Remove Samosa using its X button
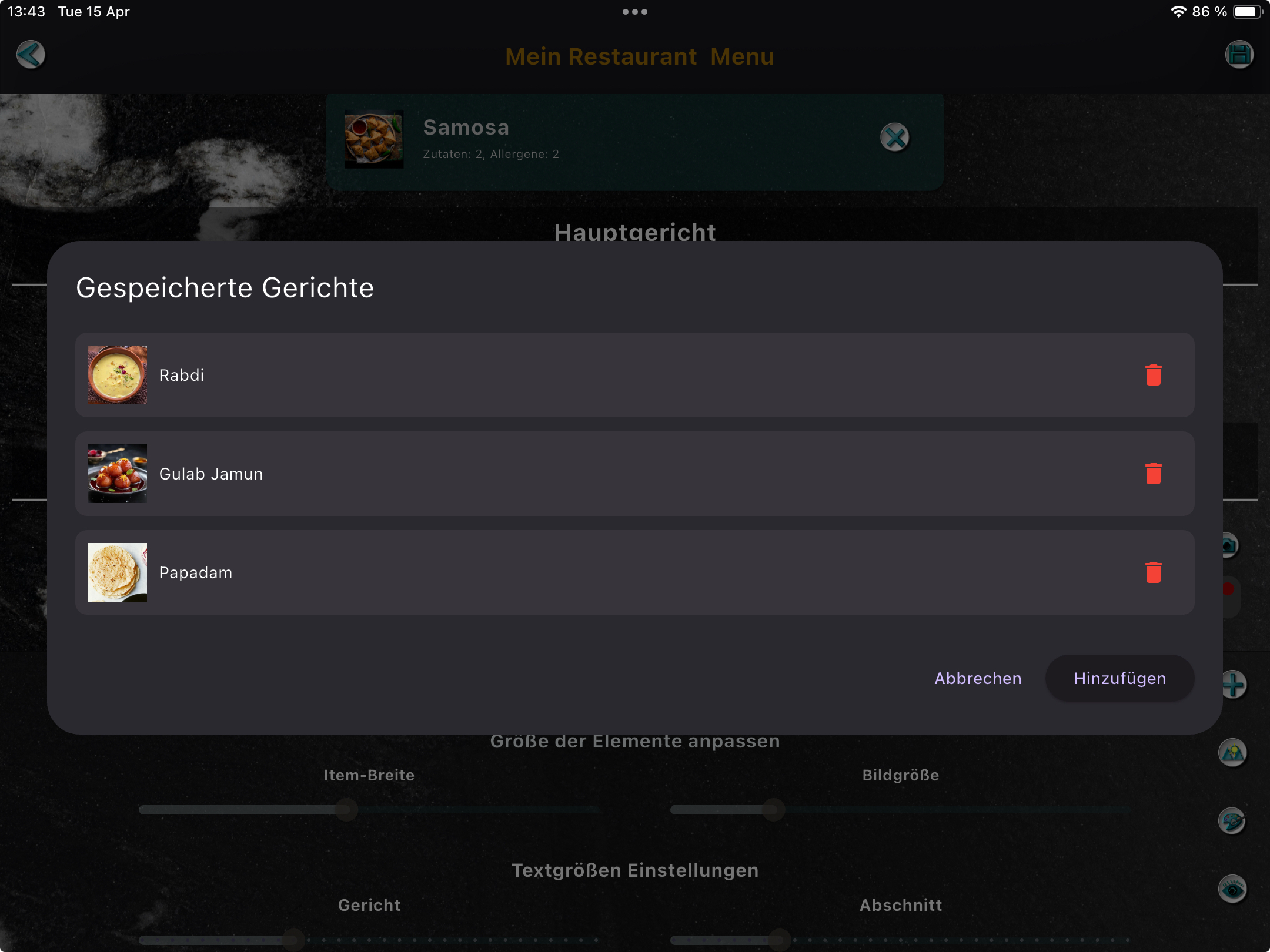Viewport: 1270px width, 952px height. tap(895, 139)
